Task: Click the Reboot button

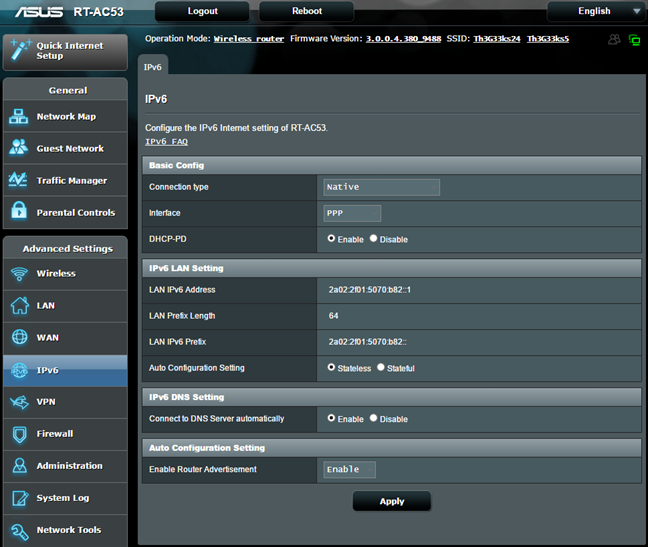Action: (307, 11)
